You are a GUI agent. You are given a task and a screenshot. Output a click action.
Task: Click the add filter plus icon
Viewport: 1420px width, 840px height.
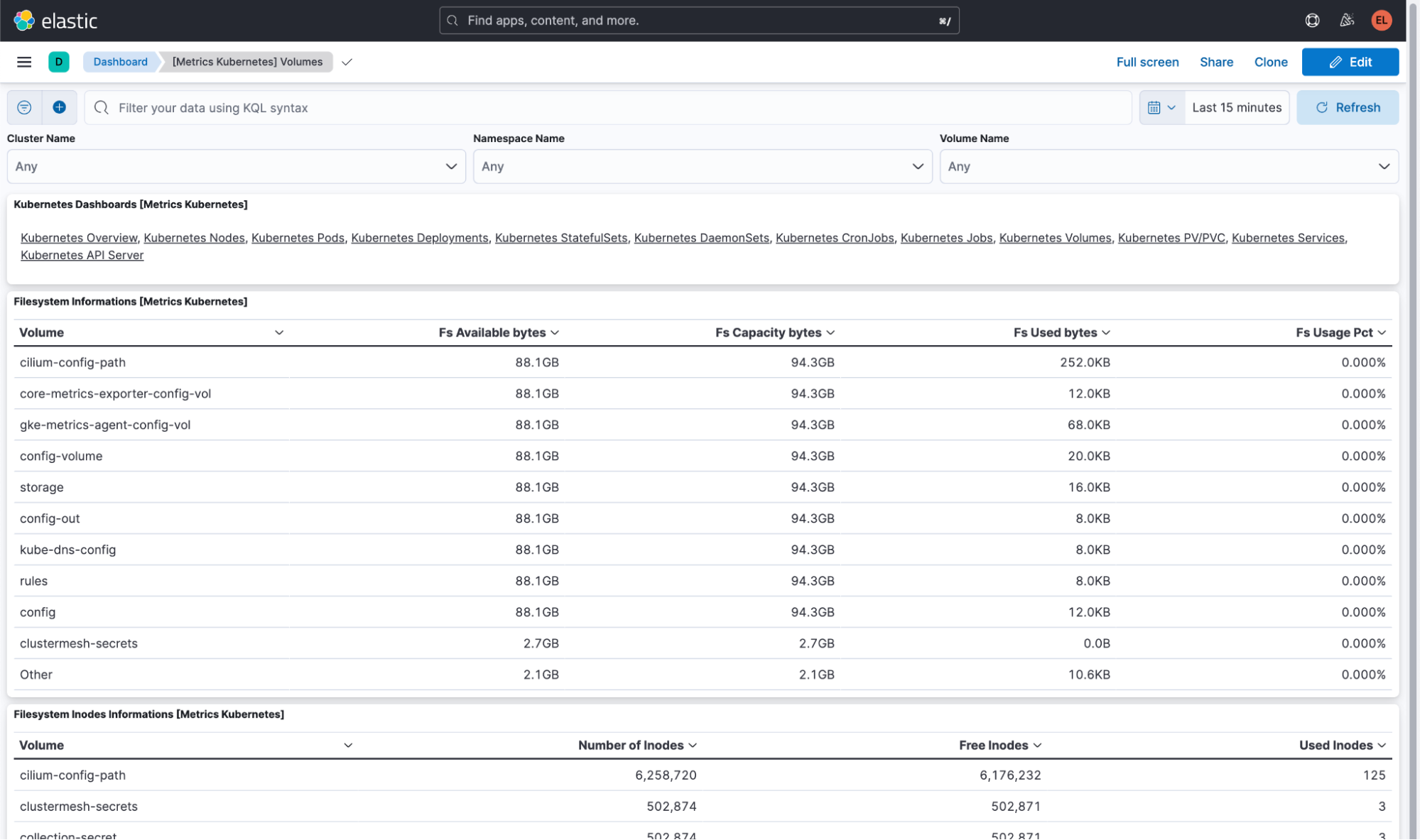(60, 107)
